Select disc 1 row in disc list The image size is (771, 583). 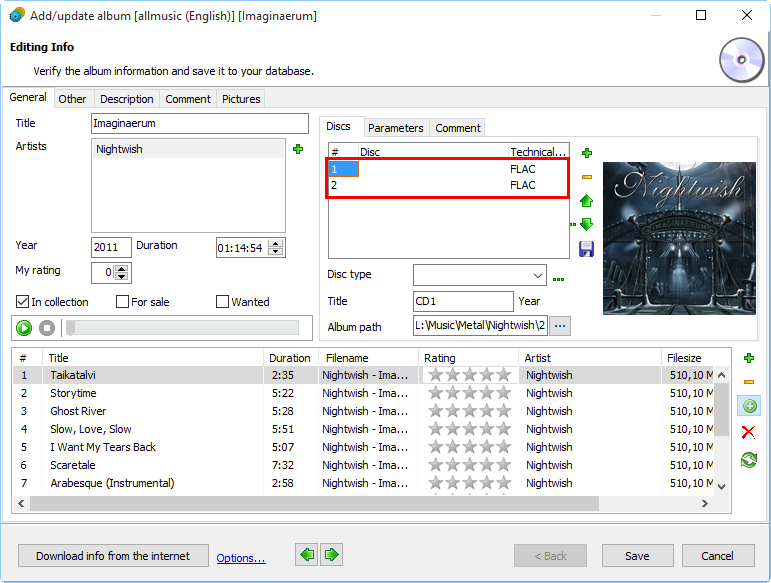[x=447, y=169]
